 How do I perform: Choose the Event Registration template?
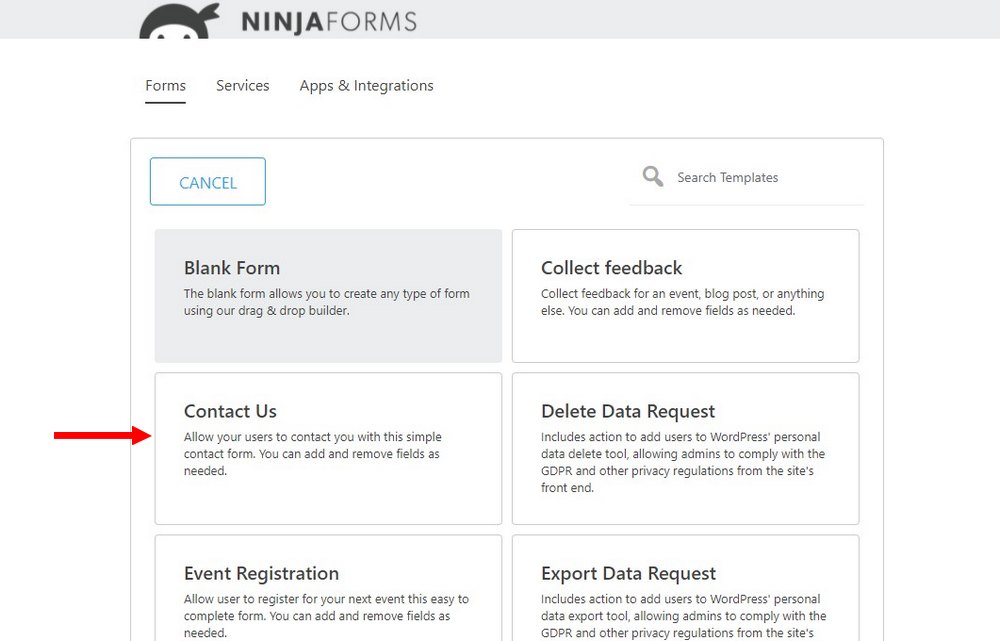[x=328, y=588]
